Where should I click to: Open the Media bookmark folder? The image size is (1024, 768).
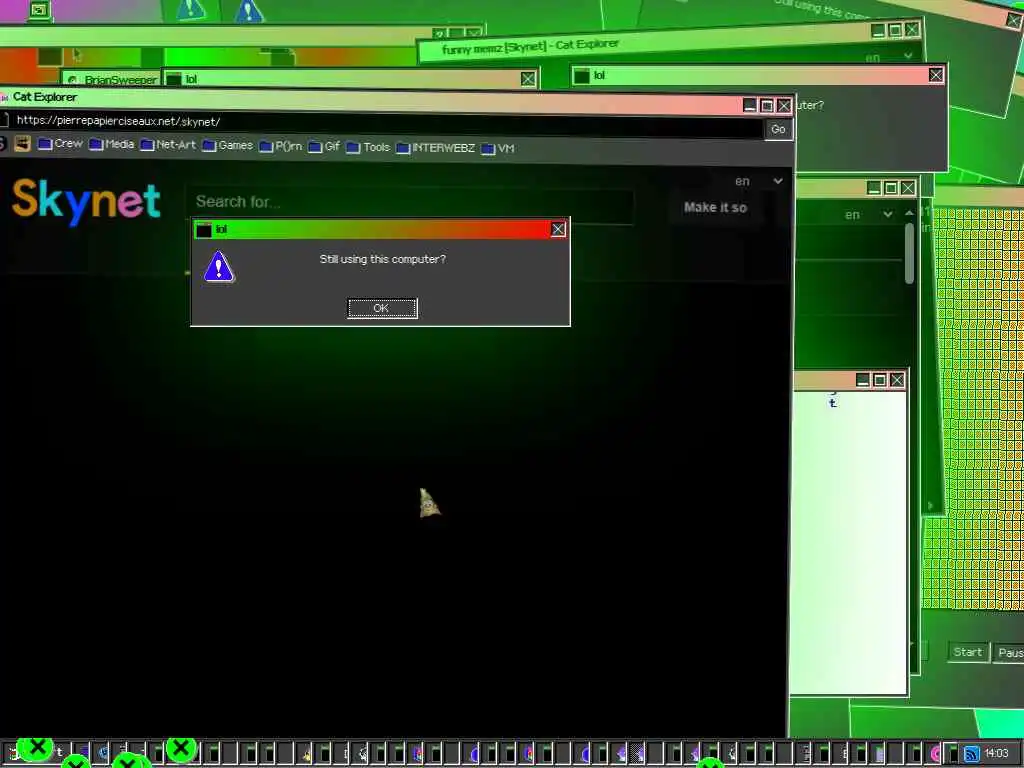click(x=112, y=144)
